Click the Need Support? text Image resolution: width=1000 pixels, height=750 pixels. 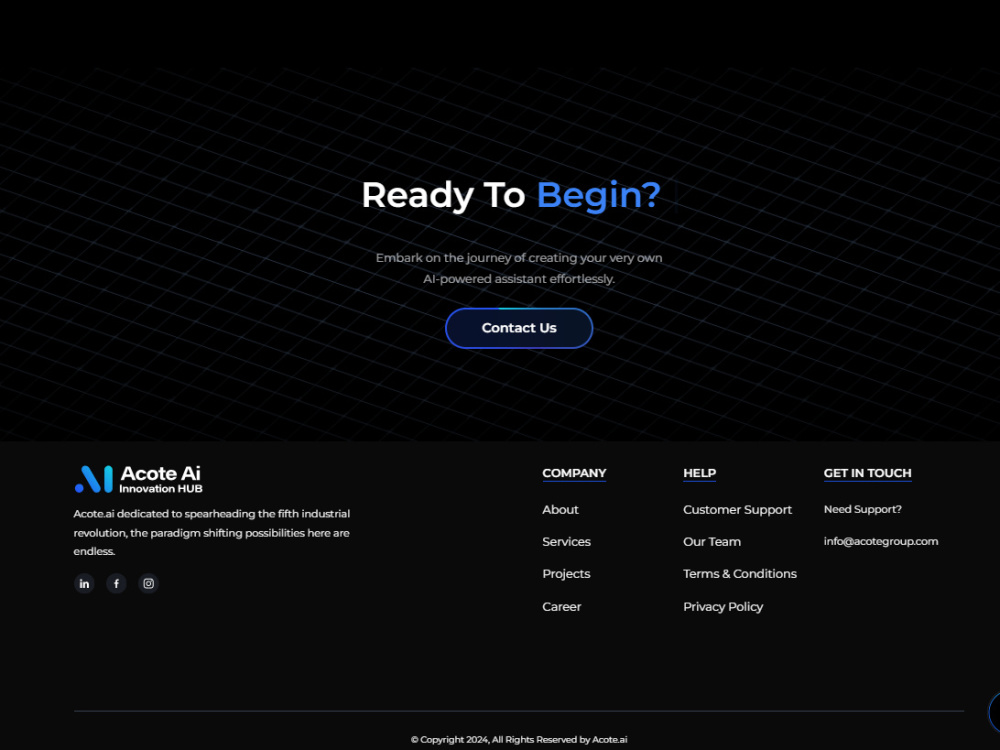[x=863, y=509]
